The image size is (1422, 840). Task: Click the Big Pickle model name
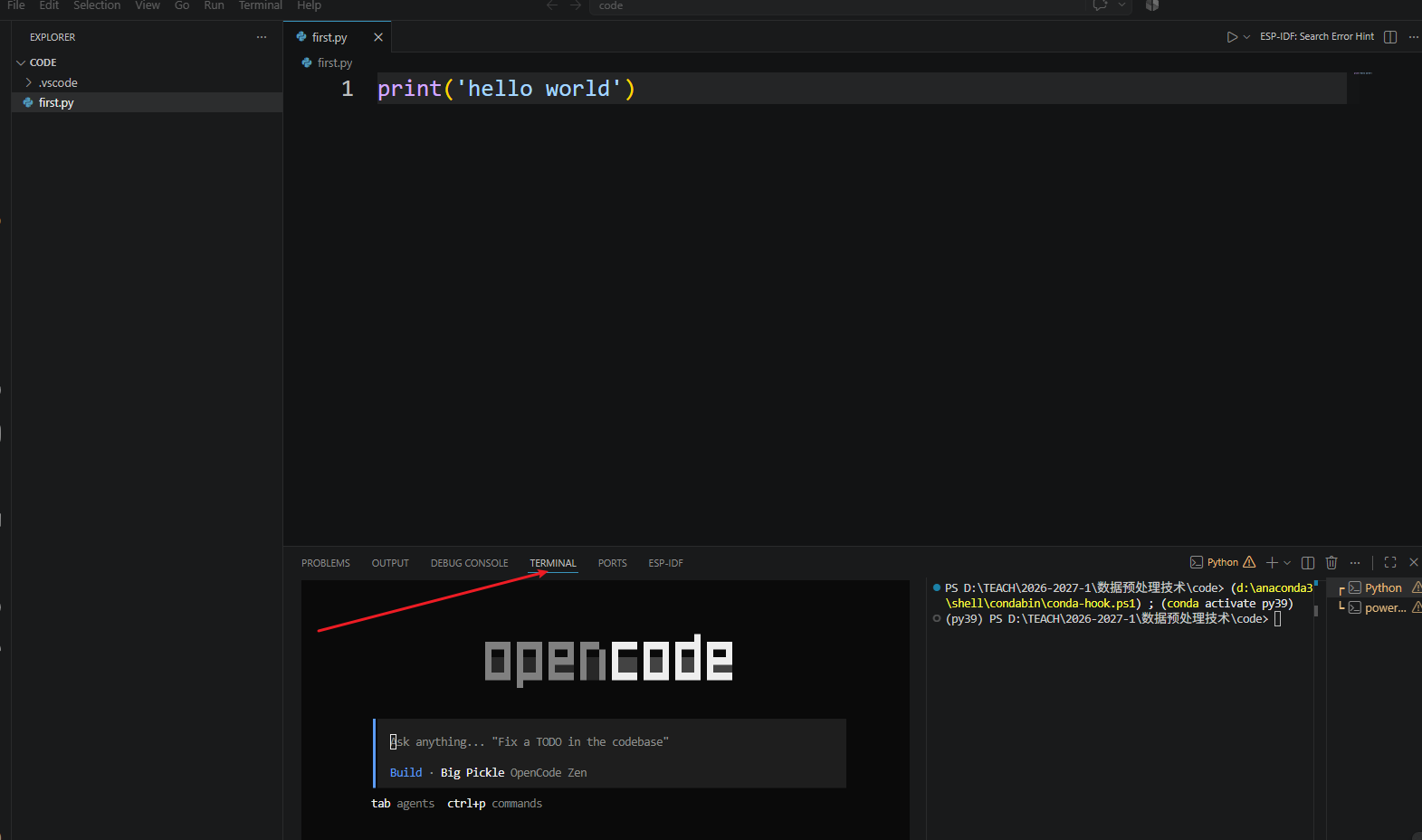(472, 772)
